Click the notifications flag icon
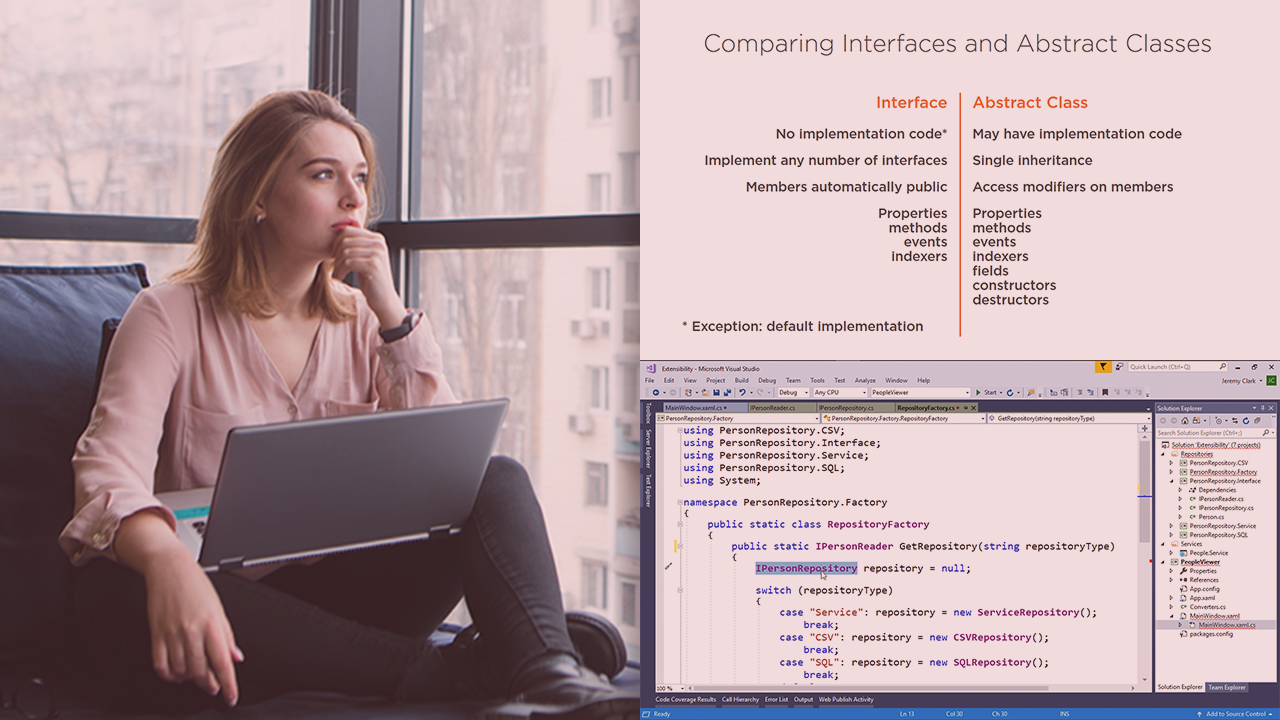1280x720 pixels. (x=1103, y=368)
